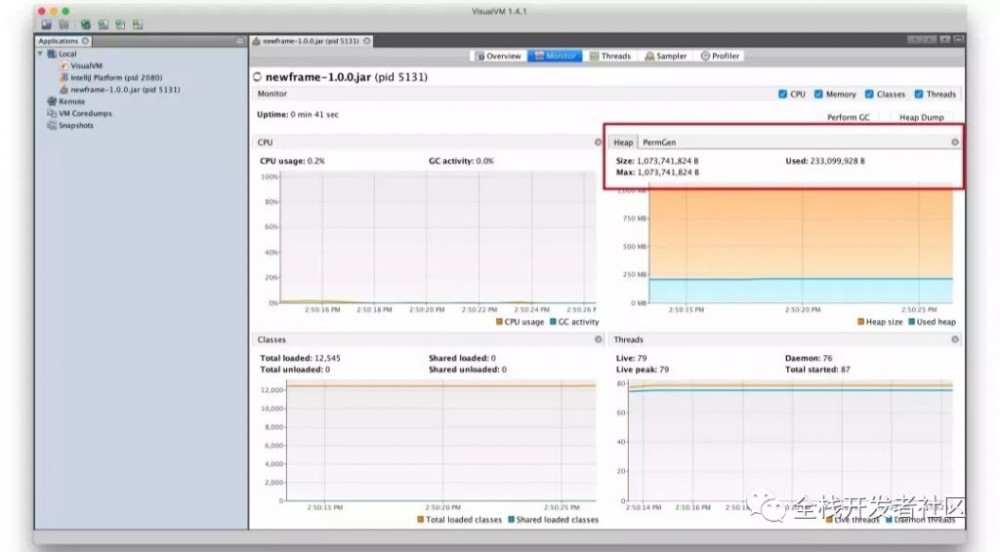The image size is (1000, 552).
Task: Select VisualVM in the applications tree
Action: click(86, 66)
